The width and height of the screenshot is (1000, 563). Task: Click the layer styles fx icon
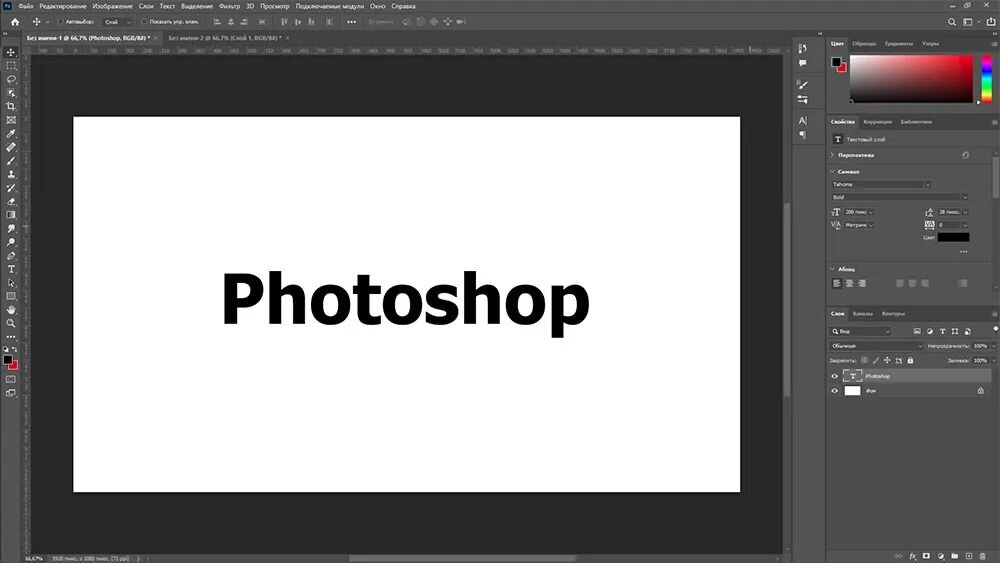(913, 556)
